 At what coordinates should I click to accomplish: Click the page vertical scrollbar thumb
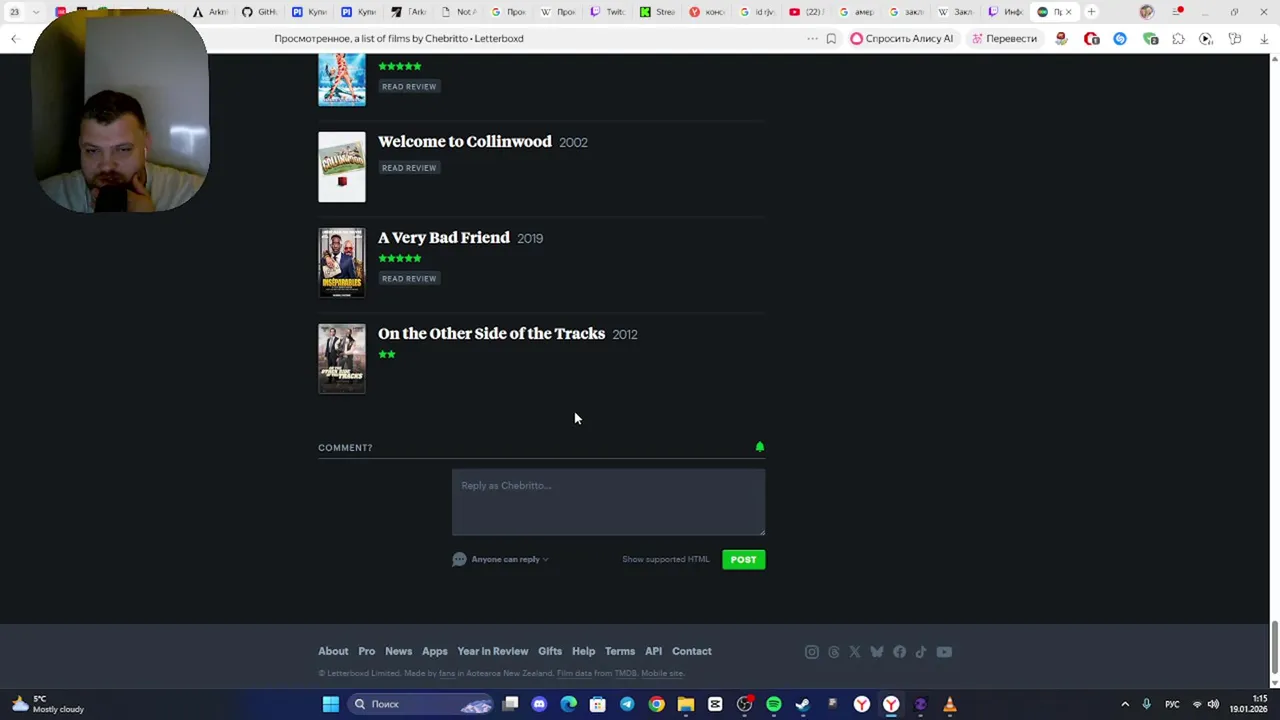coord(1274,648)
